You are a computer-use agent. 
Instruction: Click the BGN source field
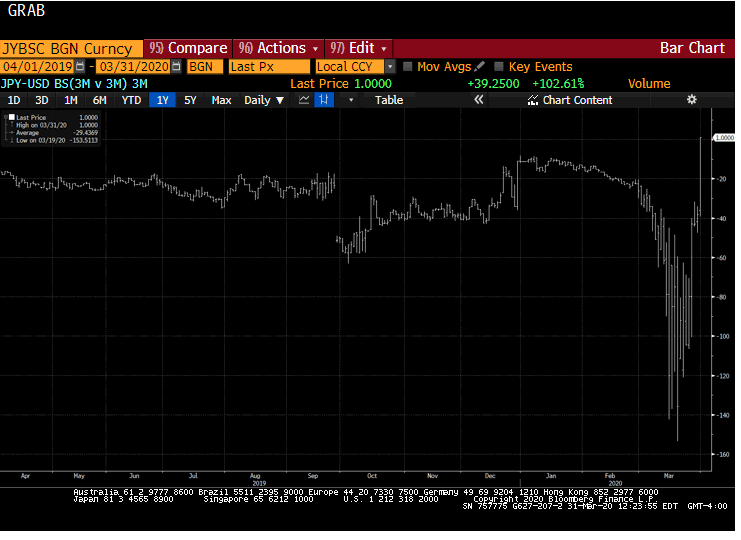click(x=205, y=67)
